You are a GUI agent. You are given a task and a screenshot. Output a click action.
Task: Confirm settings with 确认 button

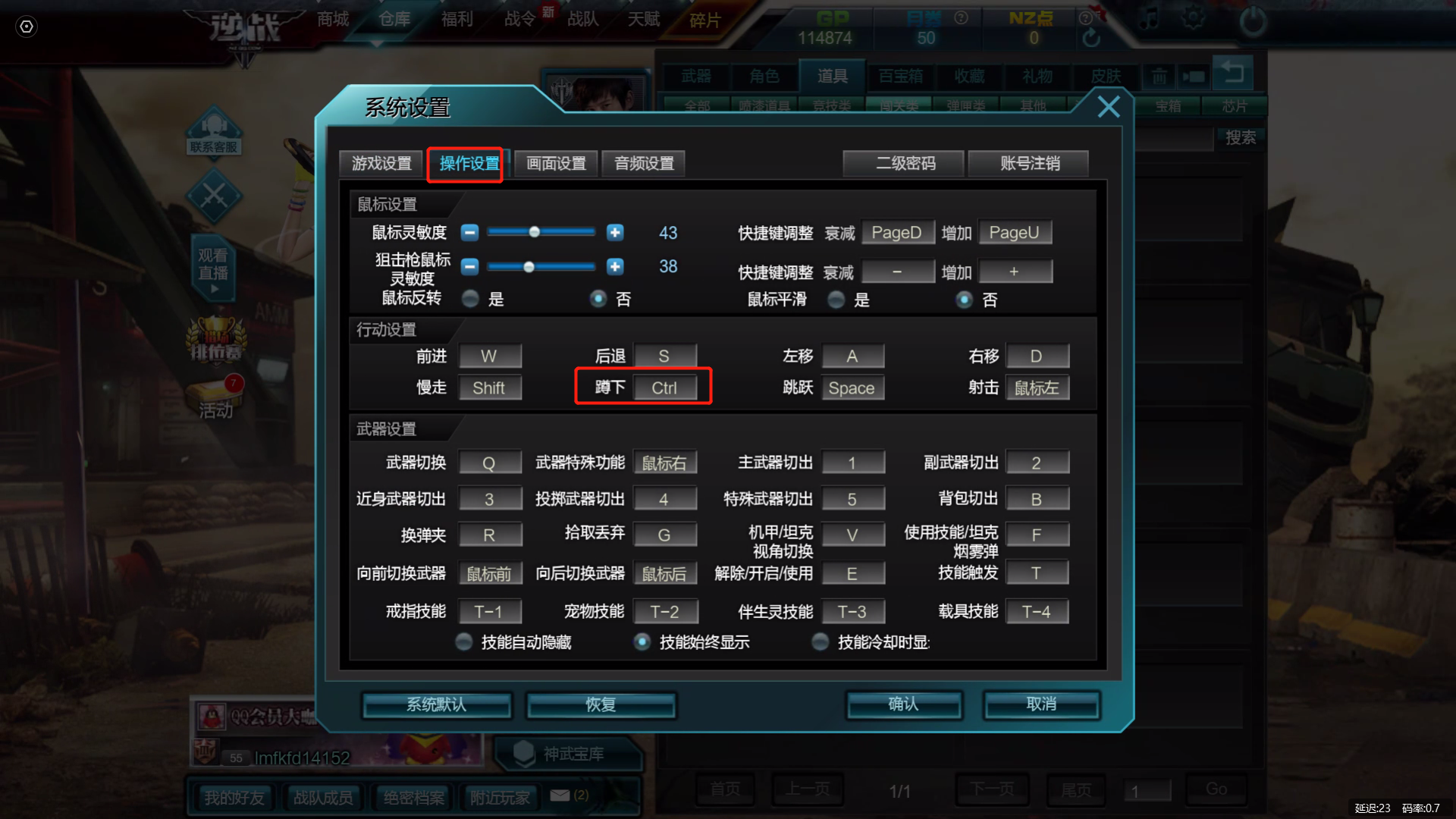pos(904,704)
